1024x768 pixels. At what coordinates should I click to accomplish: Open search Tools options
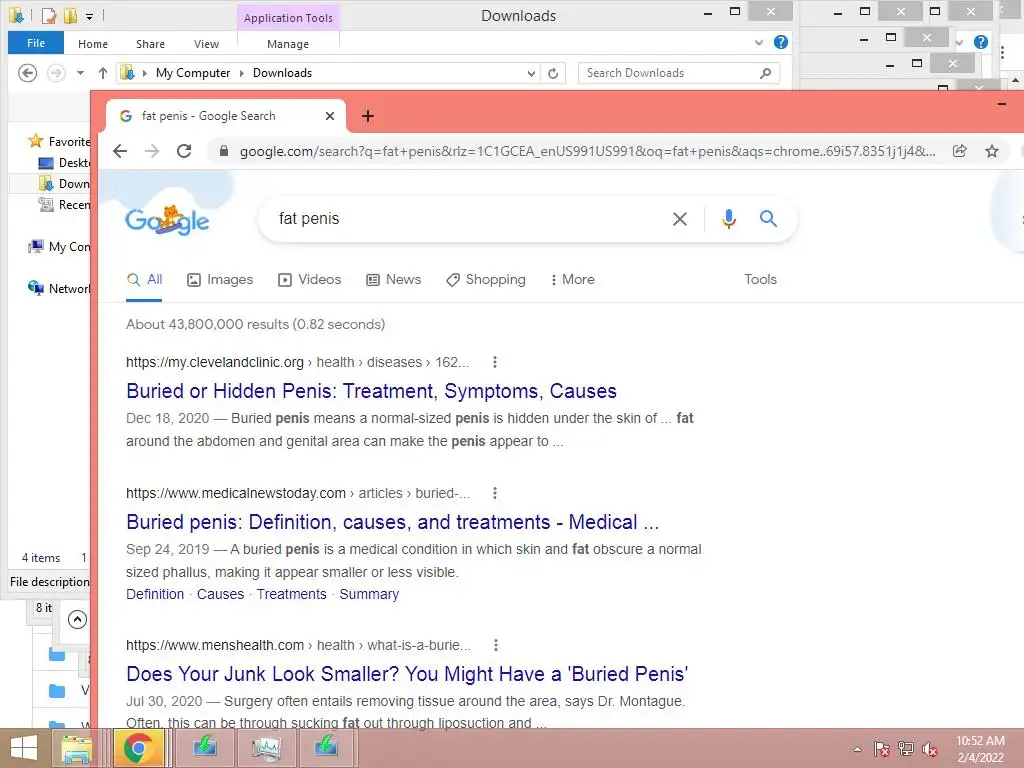[x=761, y=280]
